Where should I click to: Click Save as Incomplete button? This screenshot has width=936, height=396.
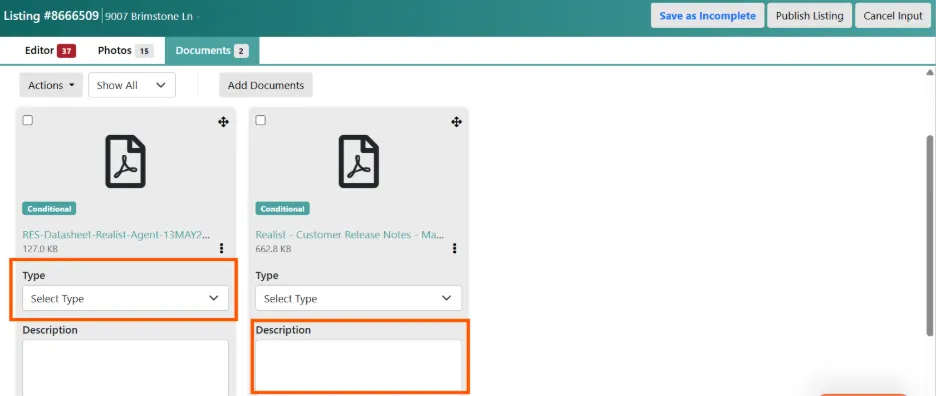click(707, 16)
